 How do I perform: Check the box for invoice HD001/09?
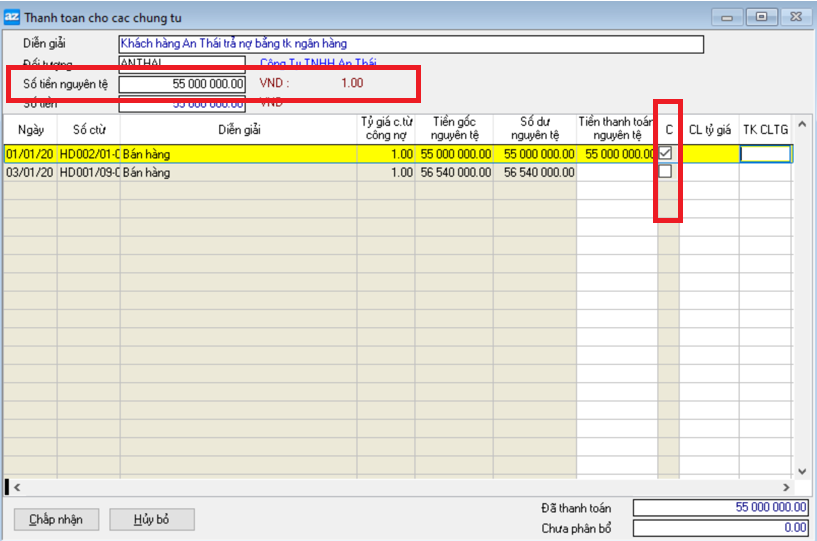pos(665,172)
